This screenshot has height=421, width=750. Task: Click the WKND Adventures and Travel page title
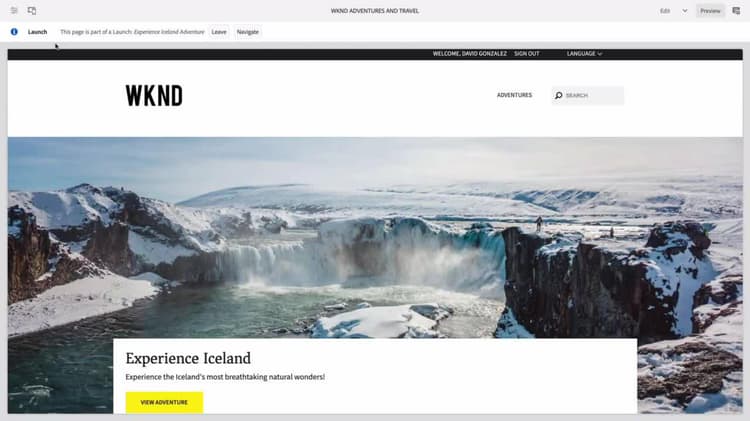[x=375, y=11]
